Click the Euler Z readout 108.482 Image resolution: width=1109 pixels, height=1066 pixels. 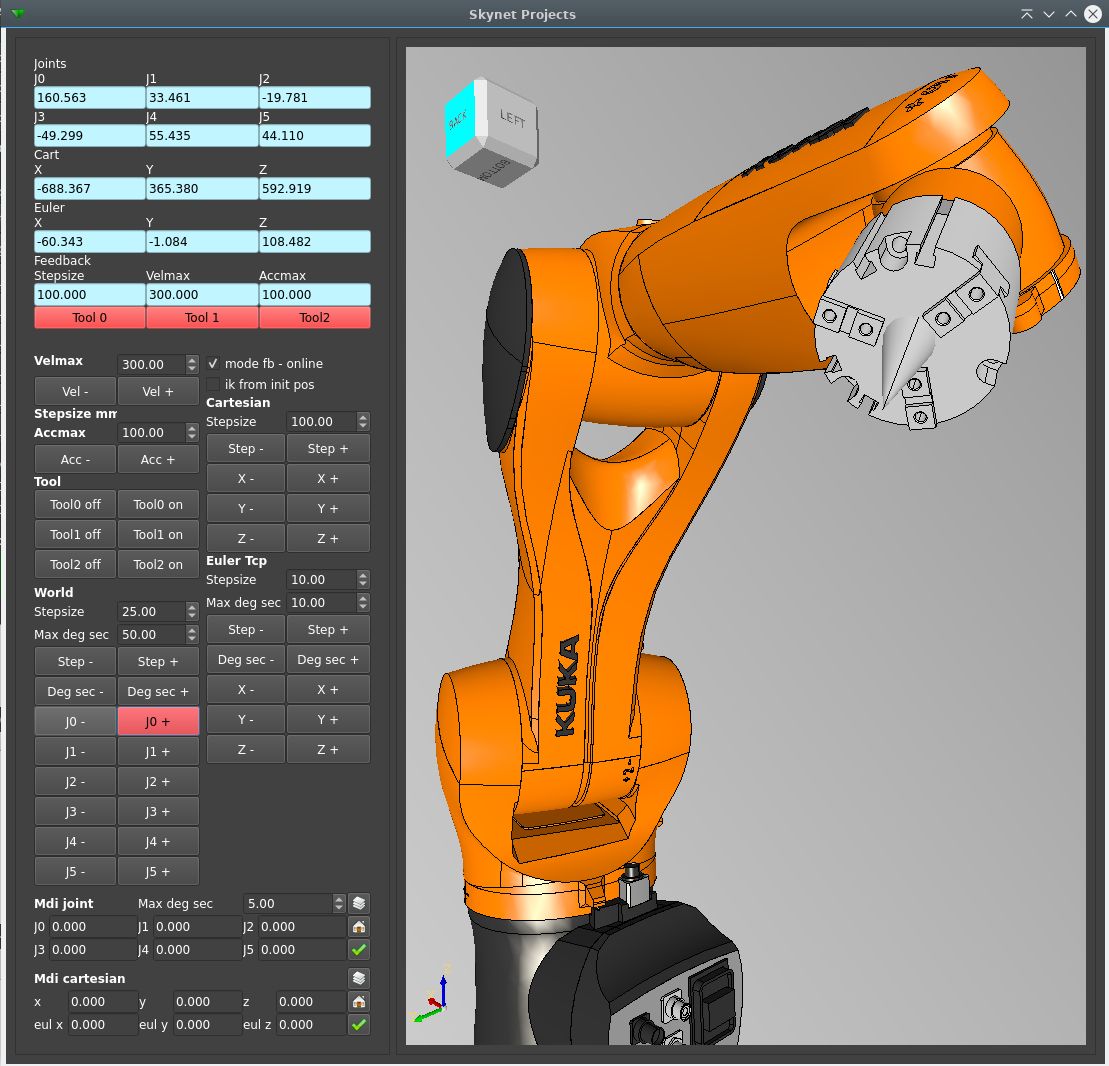coord(315,242)
